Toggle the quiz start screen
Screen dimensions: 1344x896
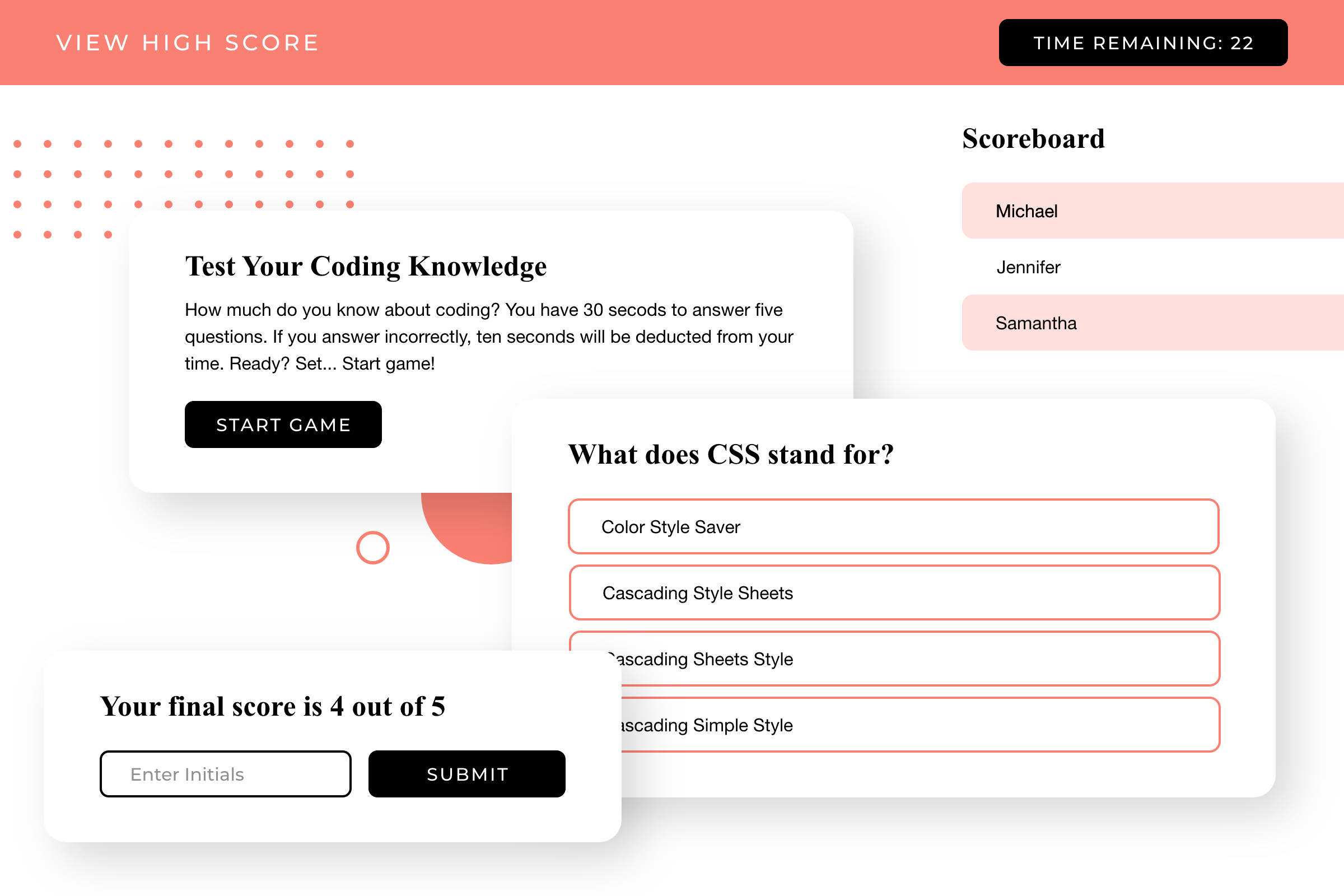[283, 424]
